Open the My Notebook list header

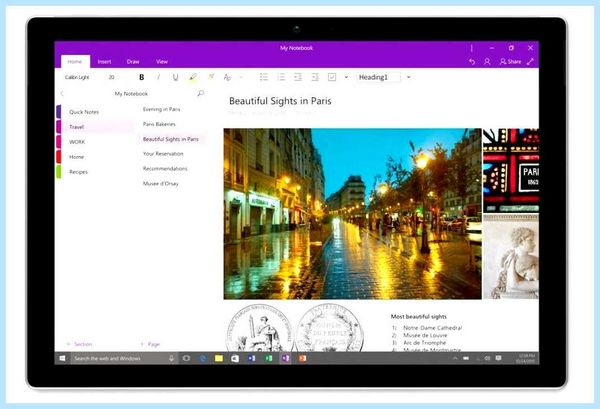[131, 94]
